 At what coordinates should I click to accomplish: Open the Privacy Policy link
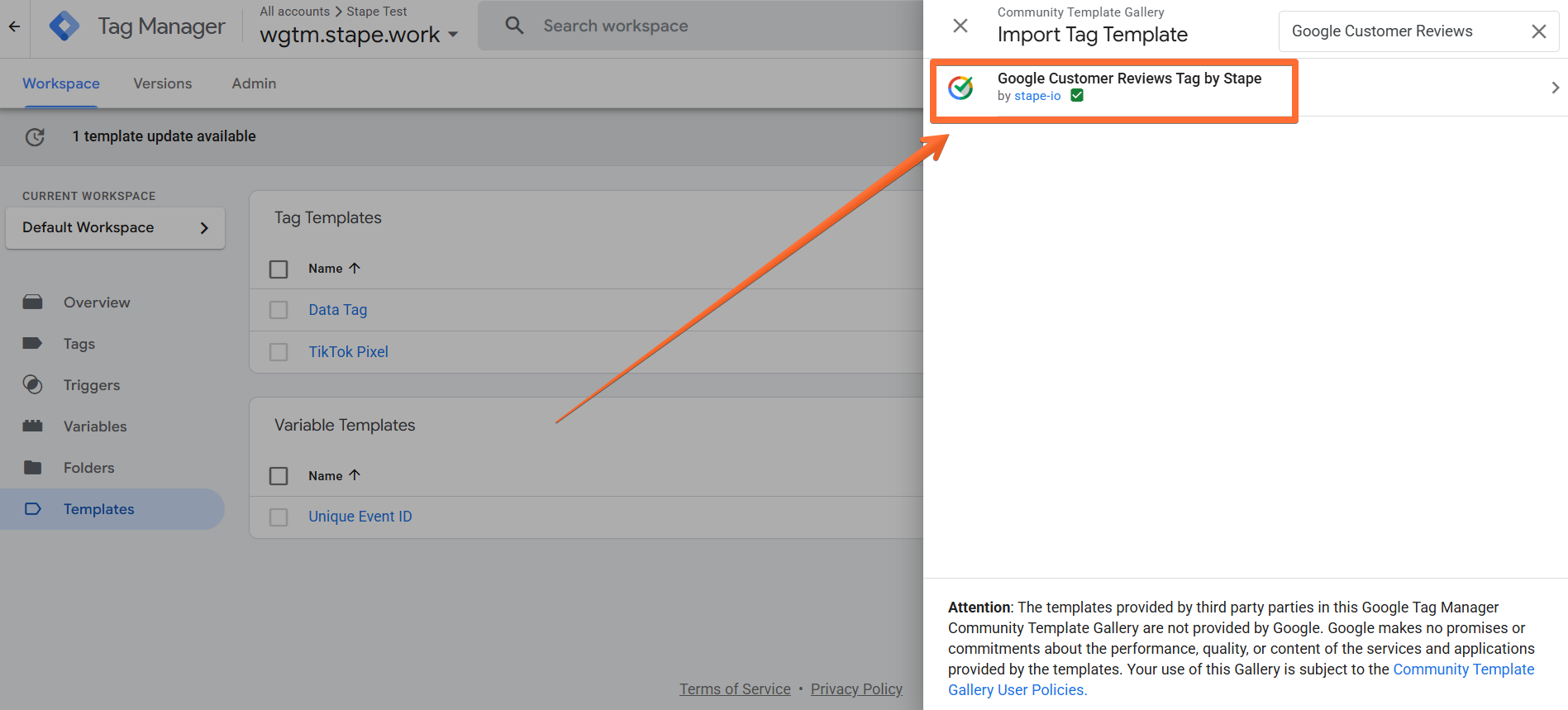[x=856, y=689]
